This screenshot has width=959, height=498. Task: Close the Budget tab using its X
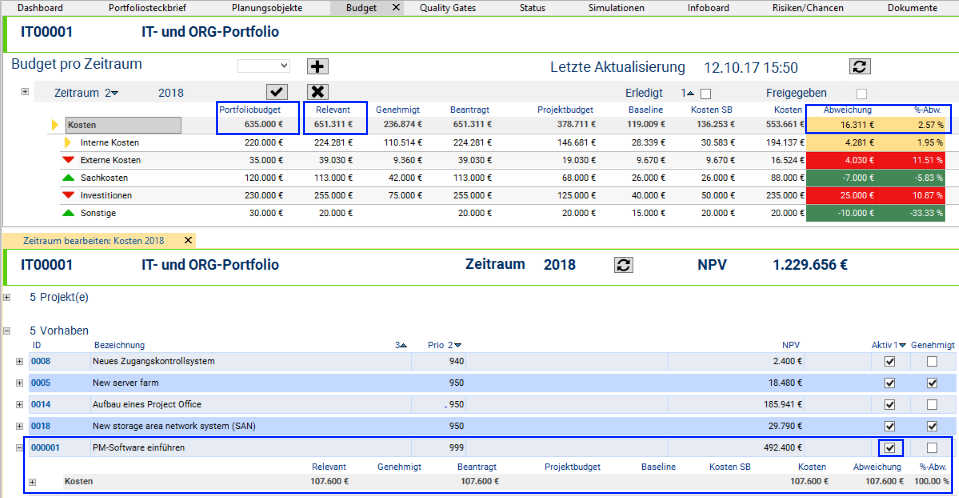tap(395, 8)
